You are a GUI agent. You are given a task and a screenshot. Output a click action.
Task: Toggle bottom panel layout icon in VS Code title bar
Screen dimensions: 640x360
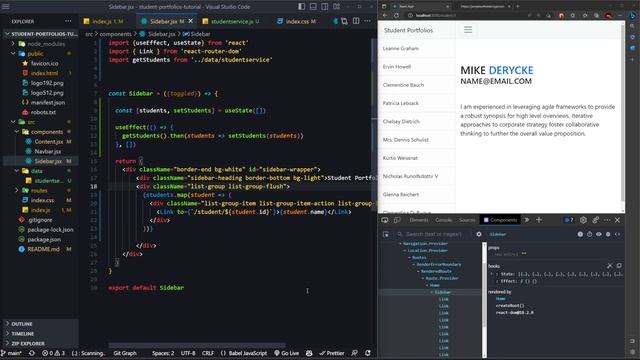(313, 7)
